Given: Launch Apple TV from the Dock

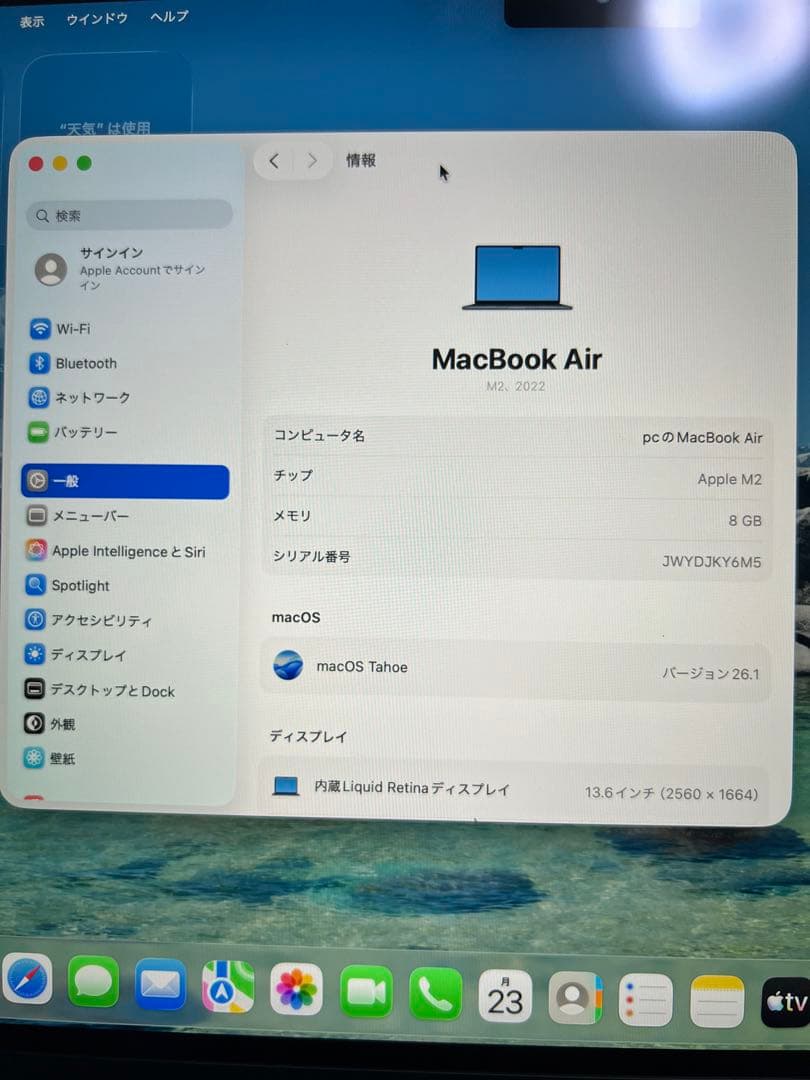Looking at the screenshot, I should (786, 1003).
